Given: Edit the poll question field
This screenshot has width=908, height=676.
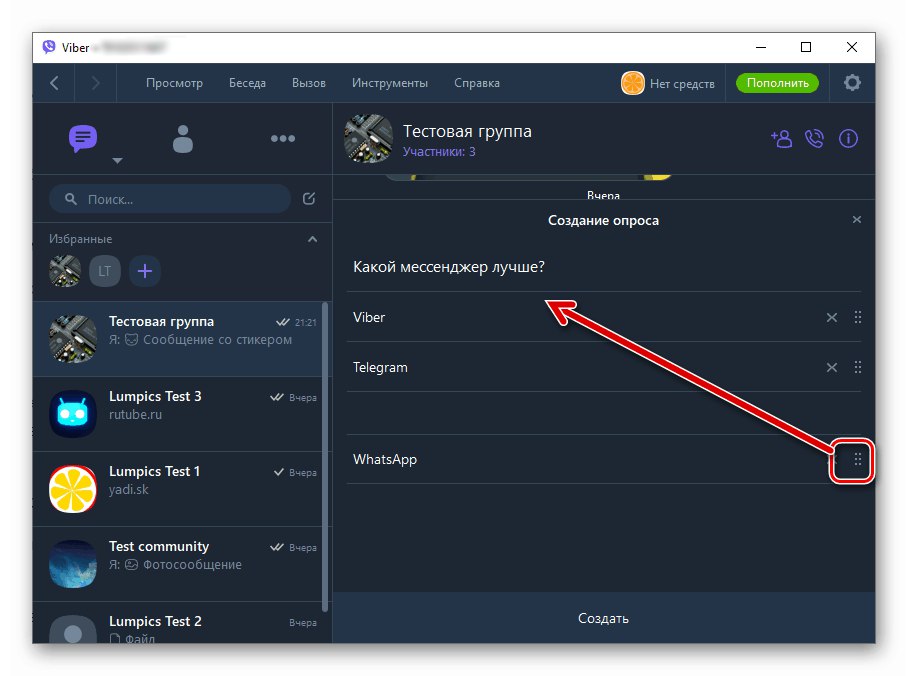Looking at the screenshot, I should click(604, 267).
